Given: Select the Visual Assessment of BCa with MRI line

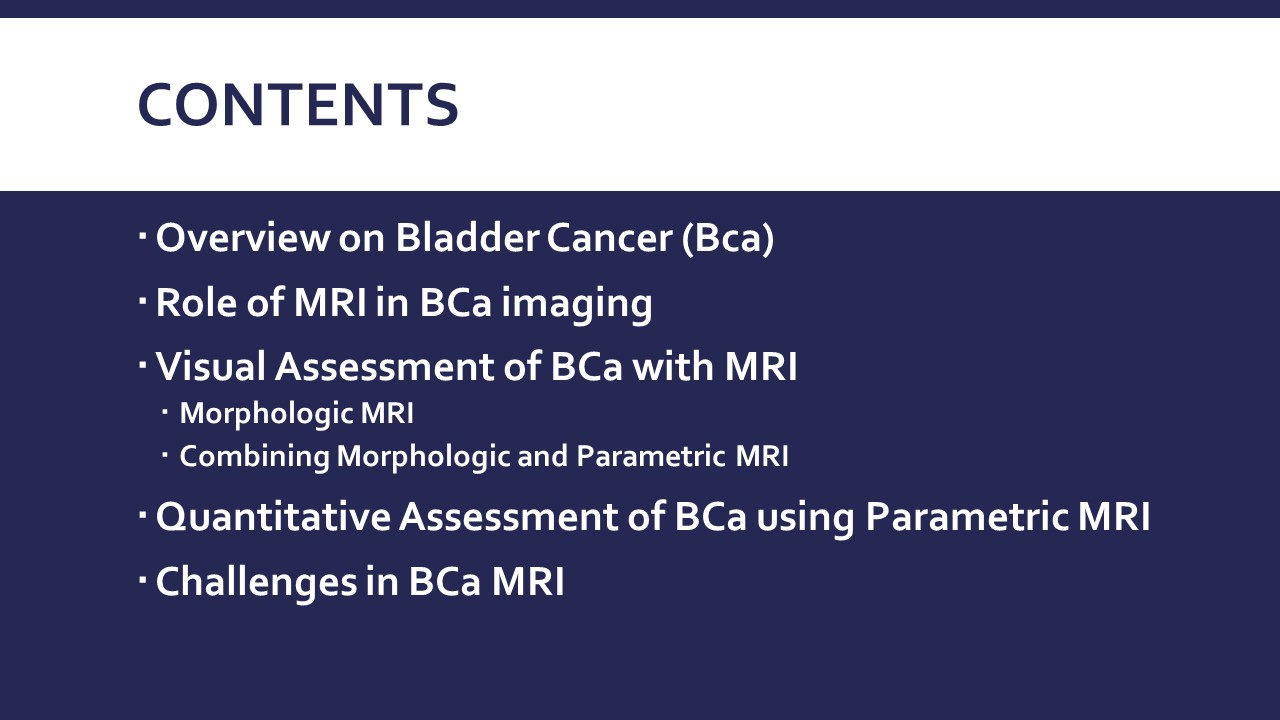Looking at the screenshot, I should 476,367.
